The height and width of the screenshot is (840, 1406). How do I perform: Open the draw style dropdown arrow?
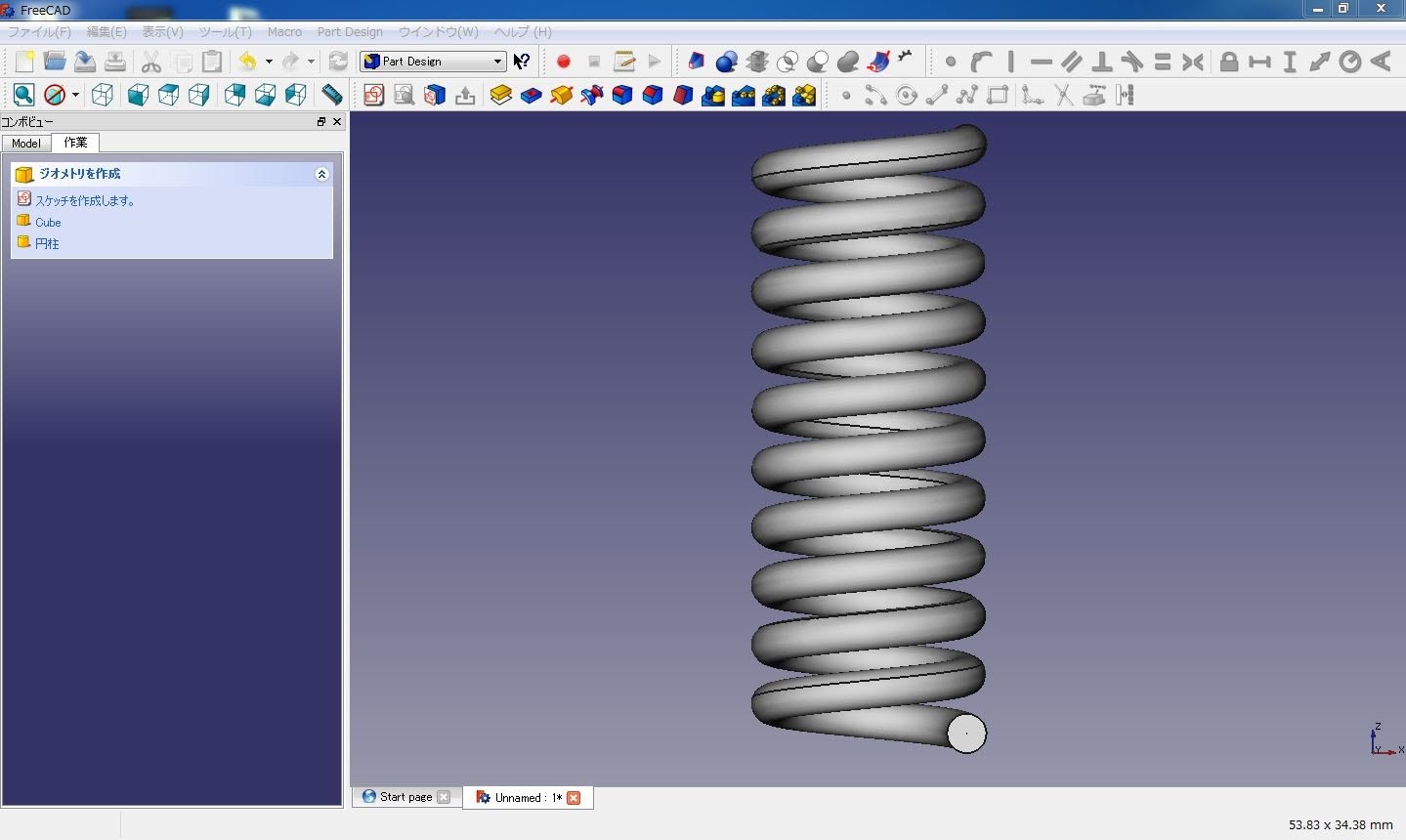74,95
